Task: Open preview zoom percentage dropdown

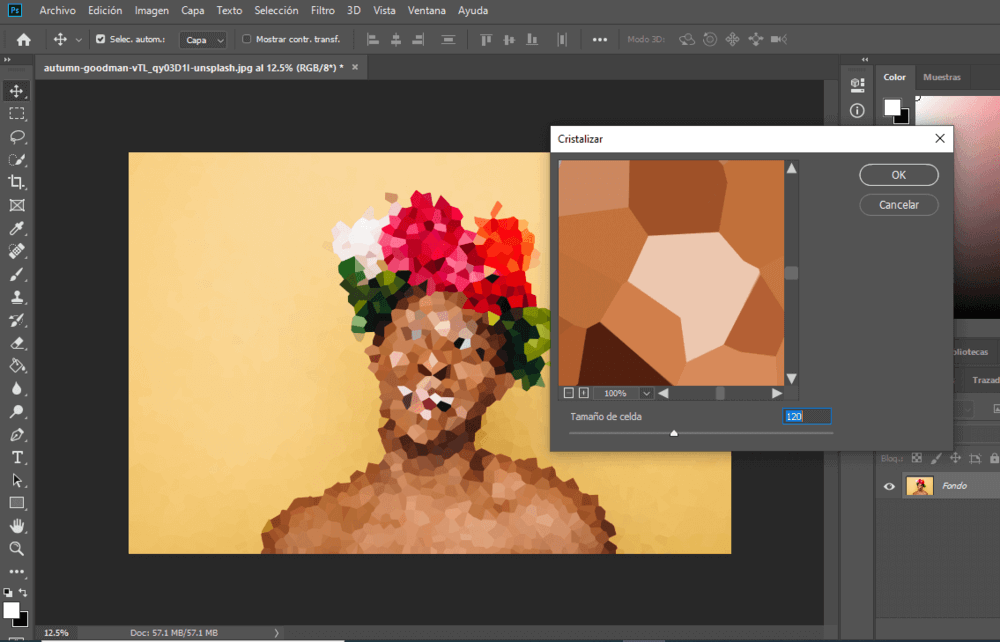Action: (646, 394)
